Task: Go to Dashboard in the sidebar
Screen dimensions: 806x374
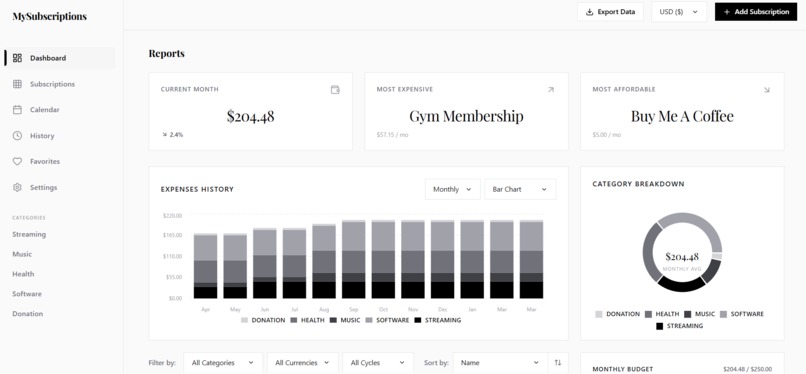Action: coord(60,58)
